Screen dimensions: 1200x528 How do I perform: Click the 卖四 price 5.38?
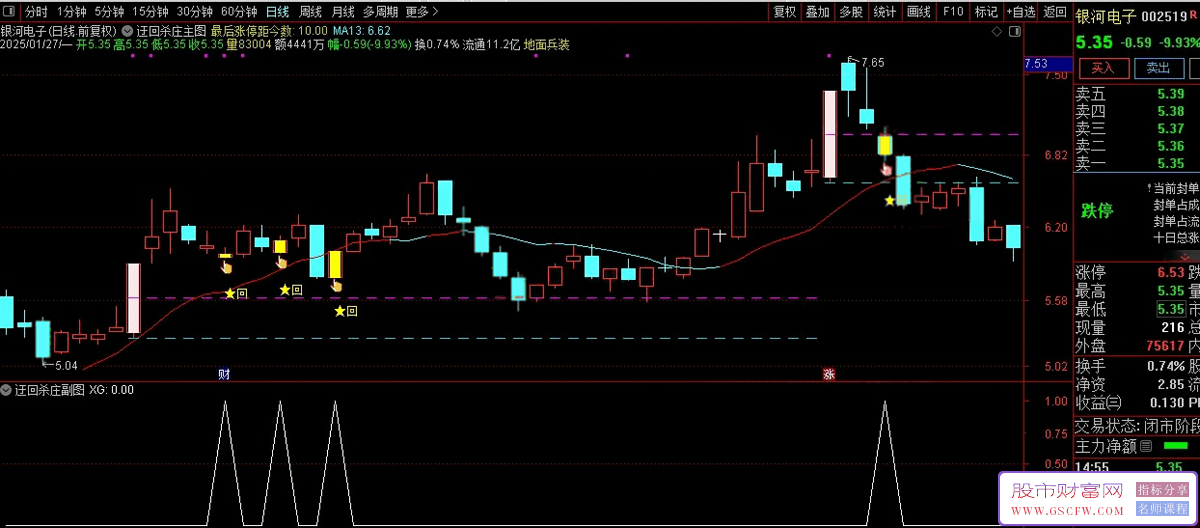point(1170,111)
